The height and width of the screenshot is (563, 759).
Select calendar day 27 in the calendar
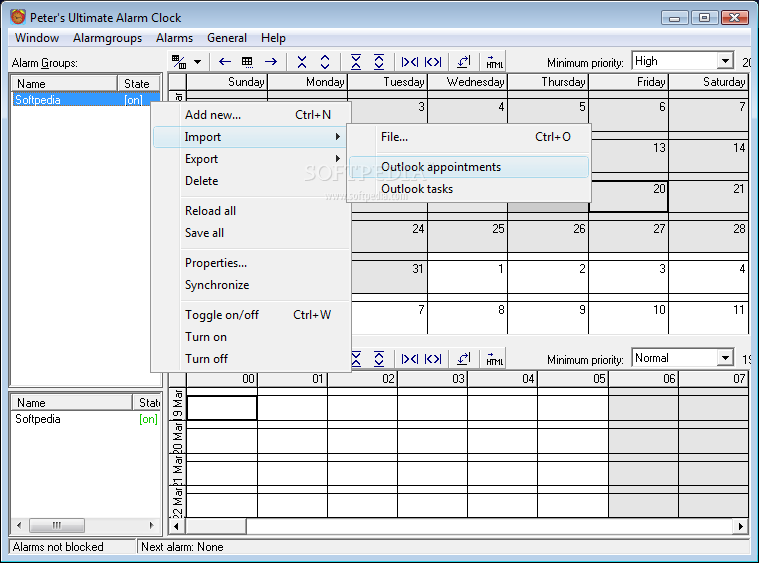(x=628, y=236)
